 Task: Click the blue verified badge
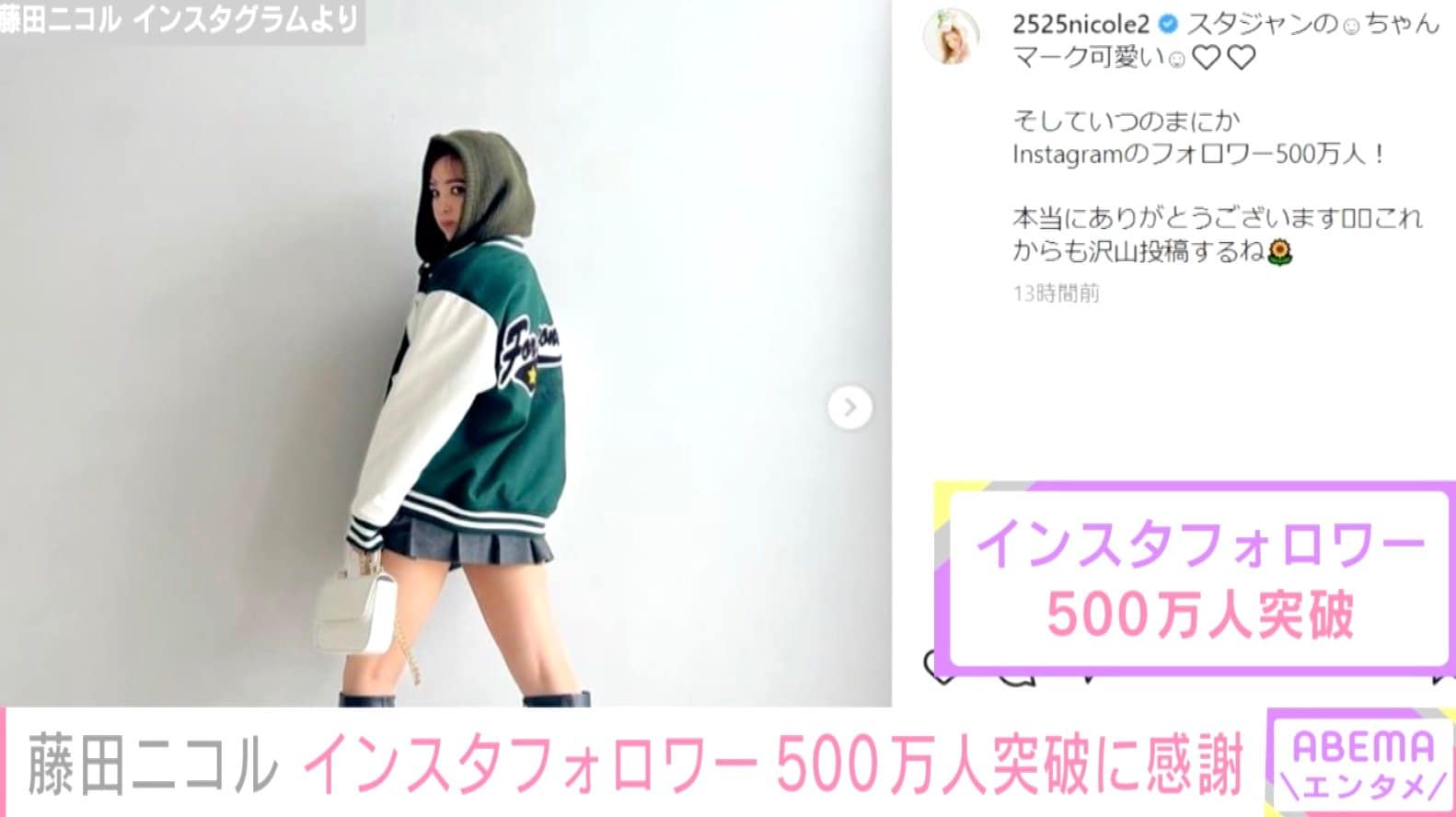pos(1167,24)
